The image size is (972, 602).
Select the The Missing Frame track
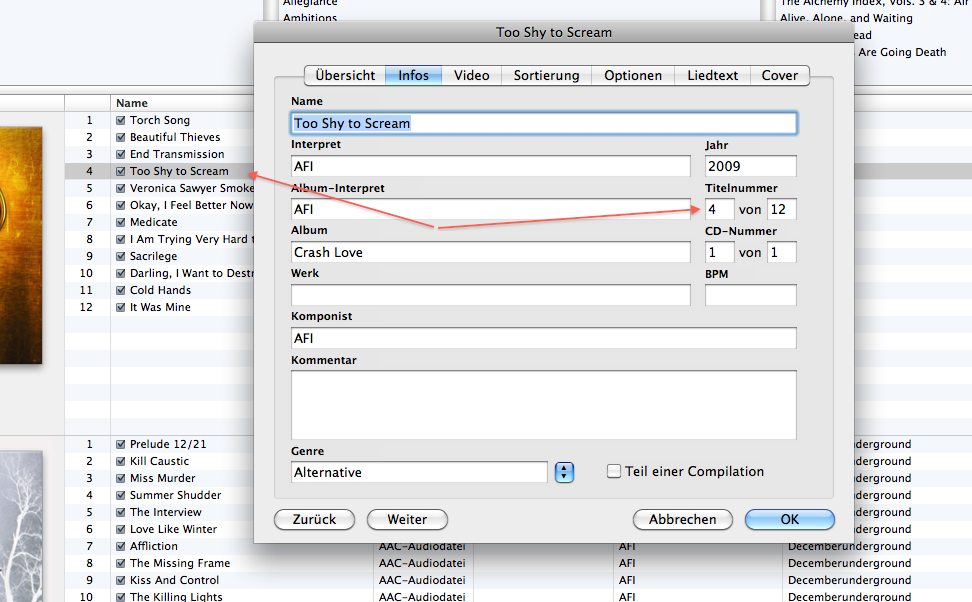(x=180, y=563)
